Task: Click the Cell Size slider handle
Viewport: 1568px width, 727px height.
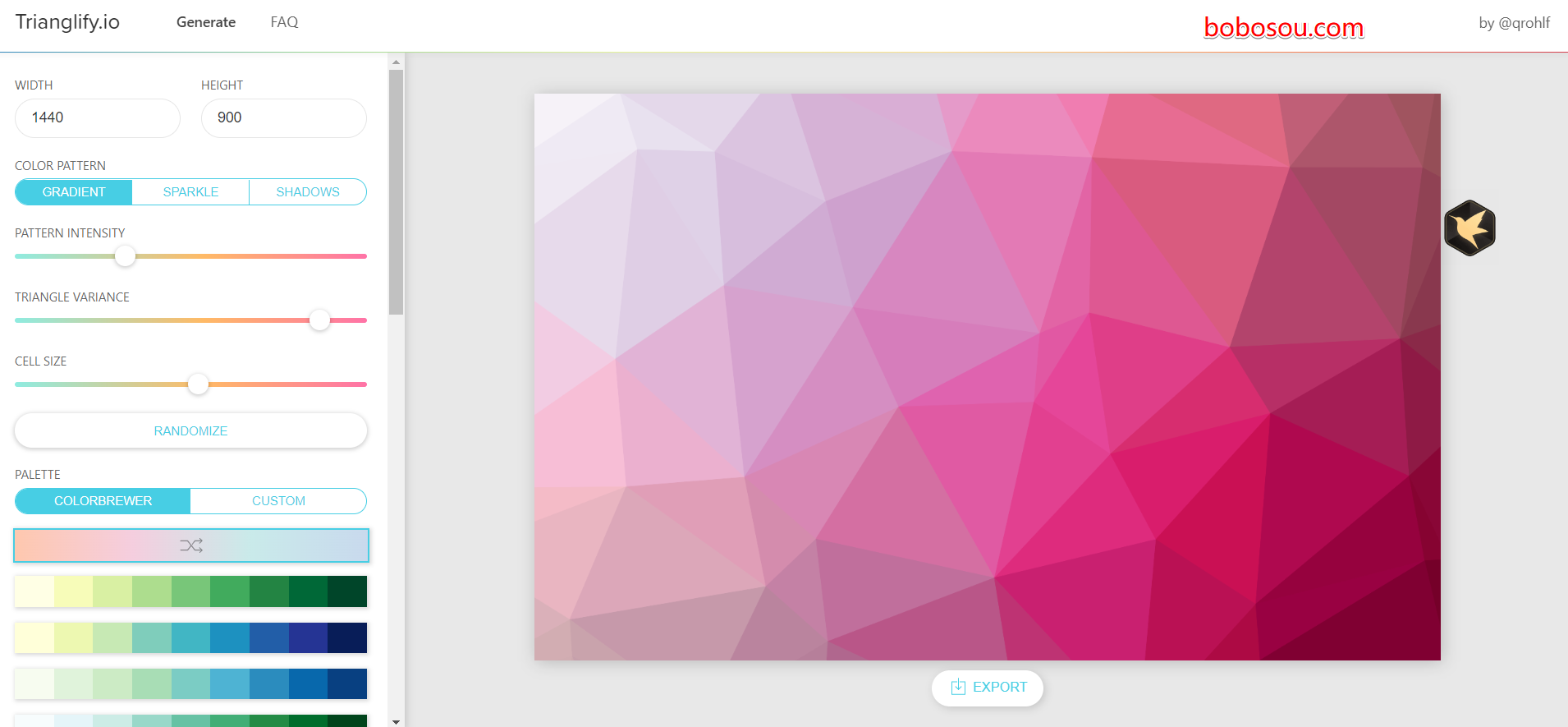Action: [198, 384]
